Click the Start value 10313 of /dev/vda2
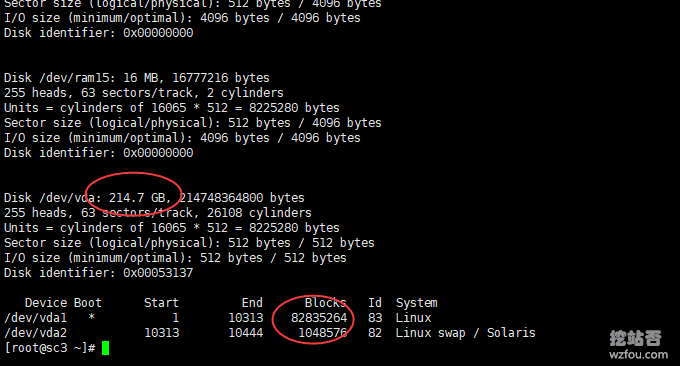Image resolution: width=680 pixels, height=366 pixels. coord(161,333)
